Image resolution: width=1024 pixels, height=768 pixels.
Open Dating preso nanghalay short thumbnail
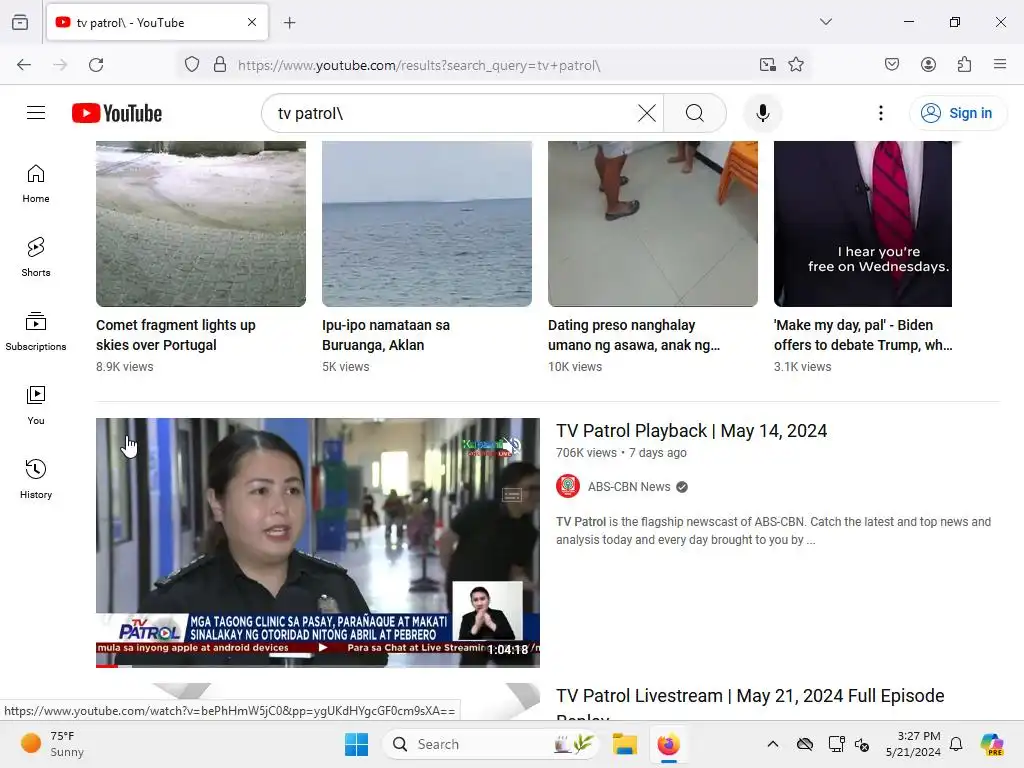point(652,224)
